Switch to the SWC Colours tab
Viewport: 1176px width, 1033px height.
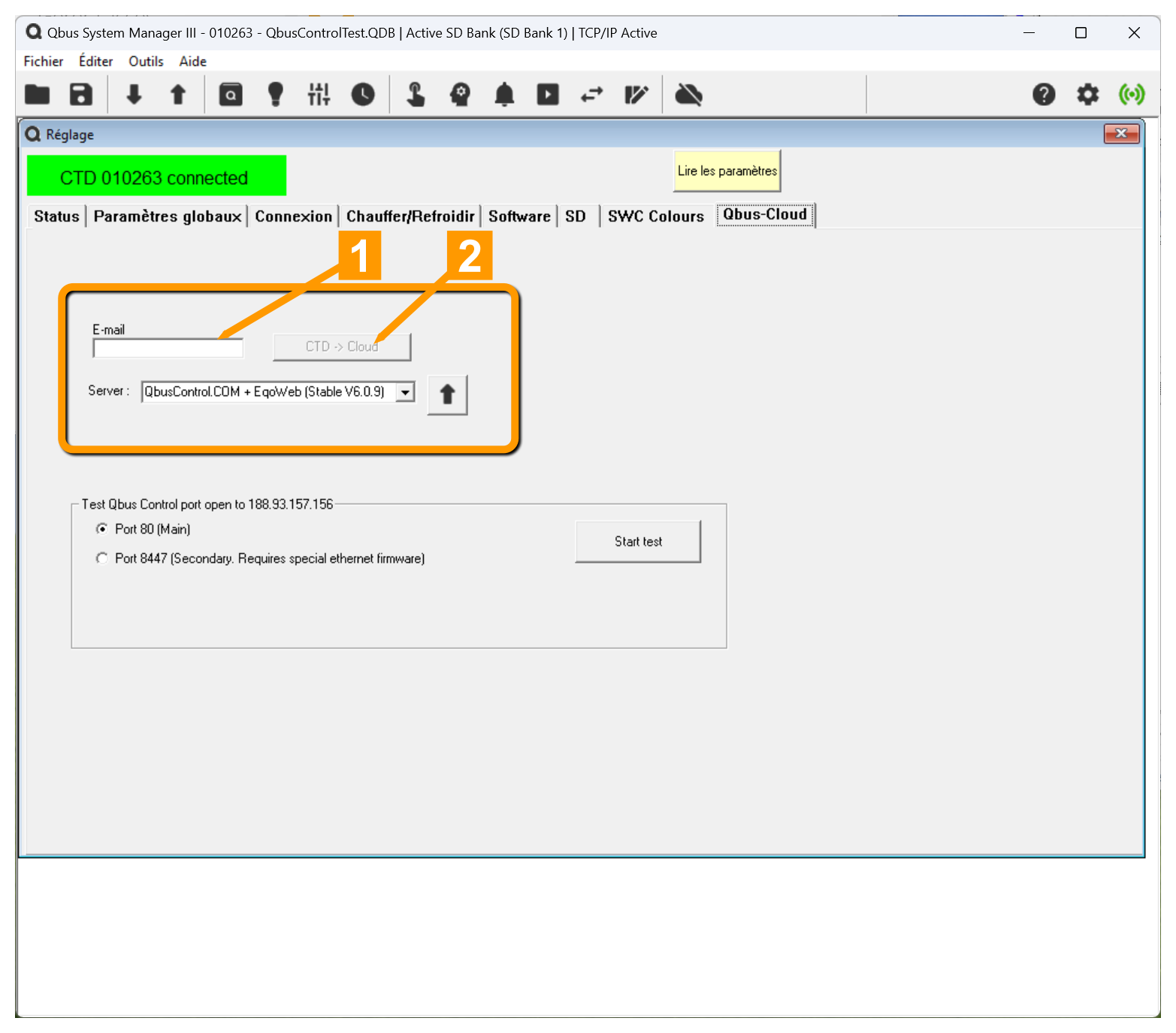(x=655, y=216)
